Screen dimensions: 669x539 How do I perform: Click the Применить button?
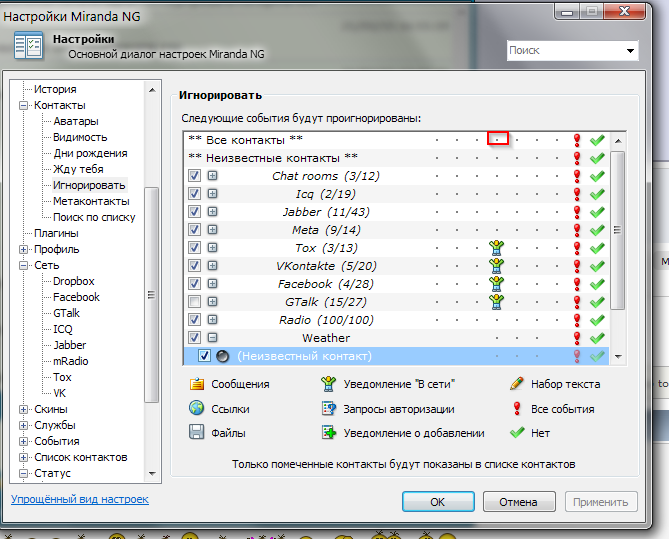pyautogui.click(x=601, y=501)
